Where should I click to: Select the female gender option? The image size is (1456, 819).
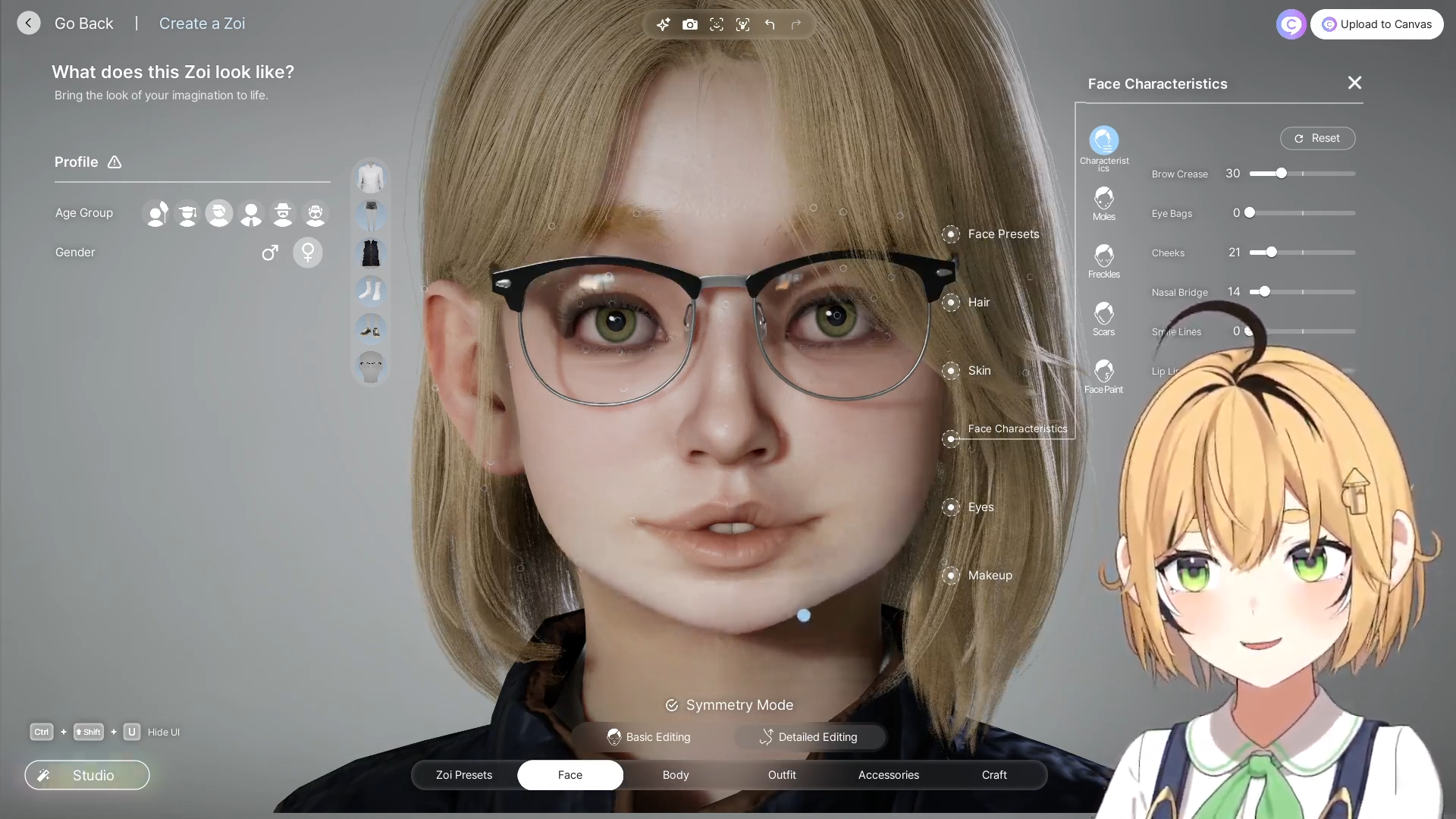308,253
